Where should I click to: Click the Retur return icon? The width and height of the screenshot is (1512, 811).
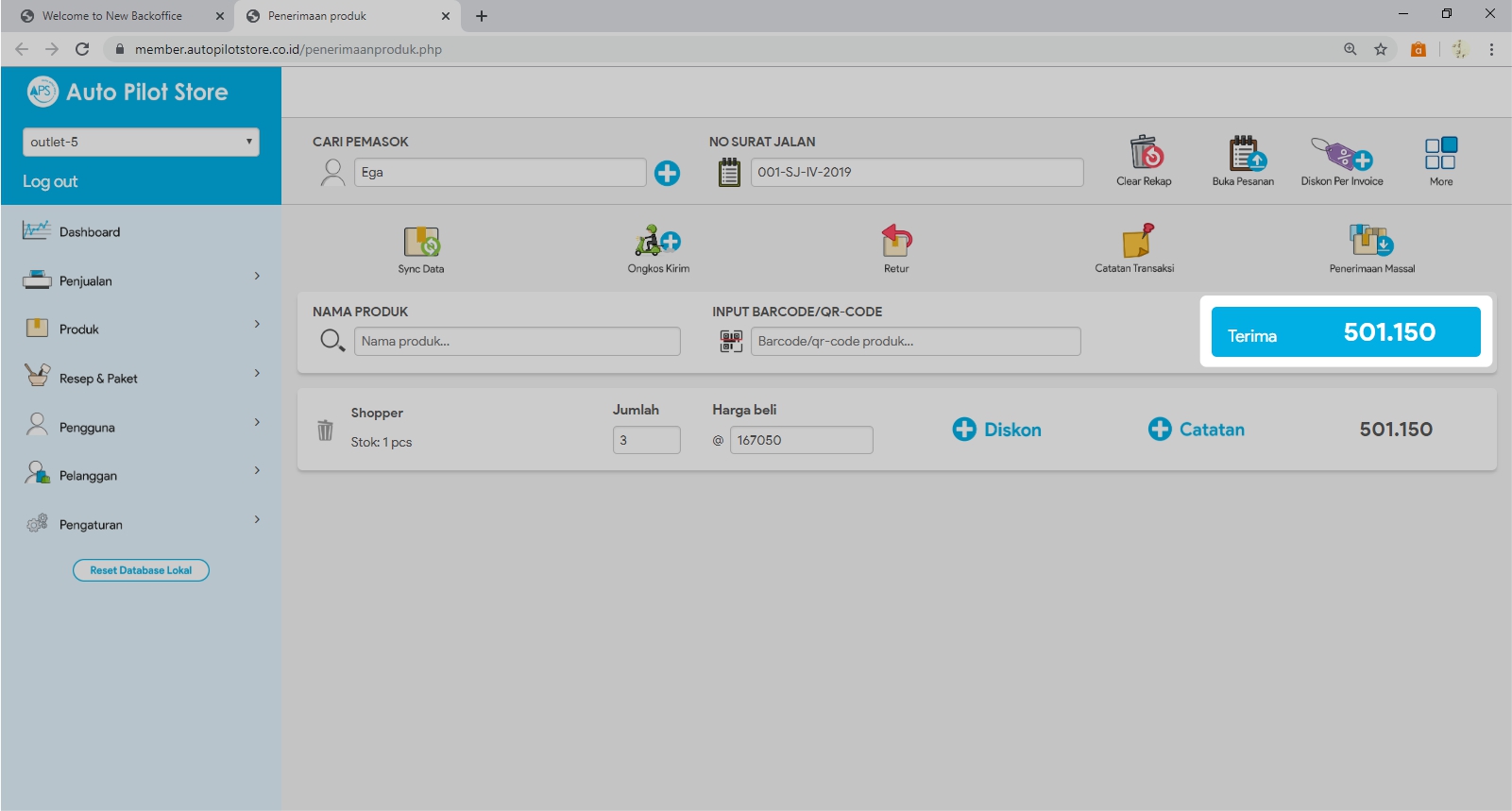tap(896, 242)
